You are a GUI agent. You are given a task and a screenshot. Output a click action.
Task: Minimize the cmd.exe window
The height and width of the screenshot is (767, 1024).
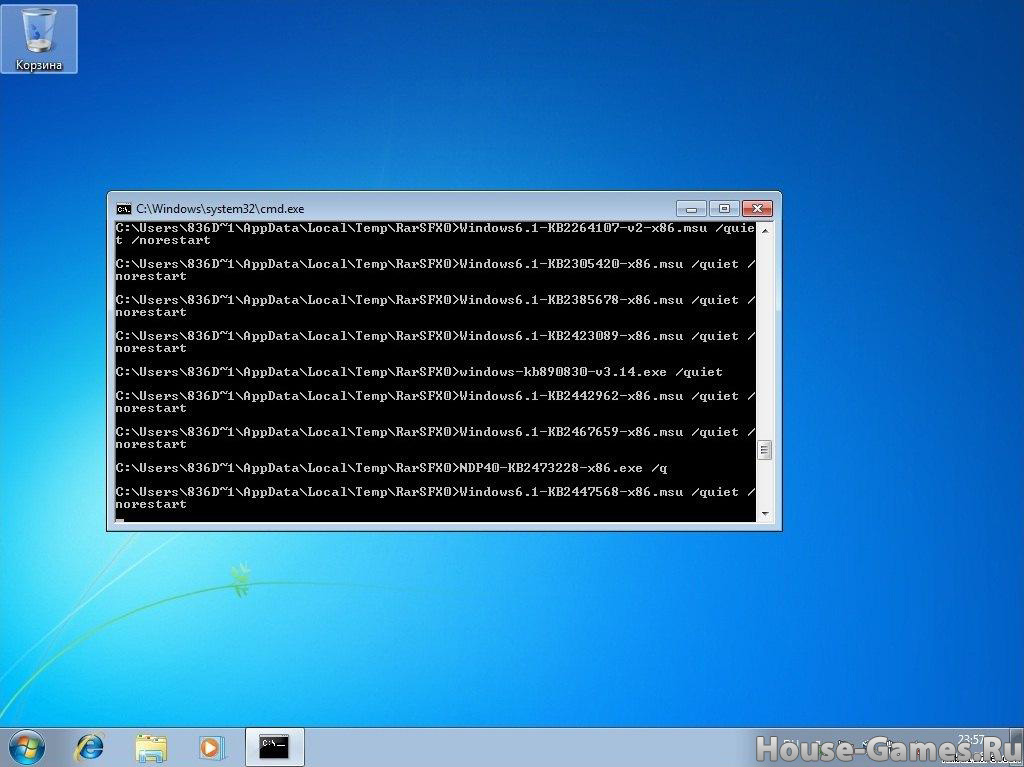[691, 208]
